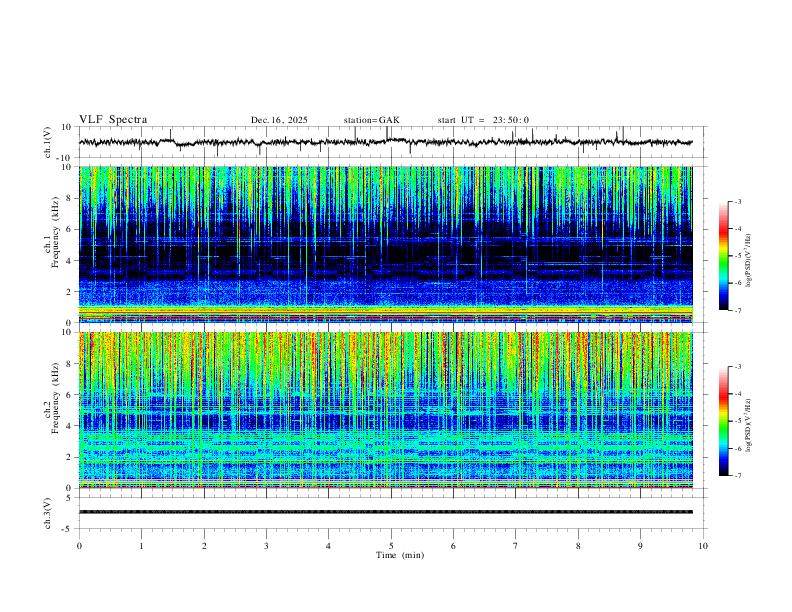792x612 pixels.
Task: Click inside the ch.2 spectrogram panel
Action: point(386,410)
